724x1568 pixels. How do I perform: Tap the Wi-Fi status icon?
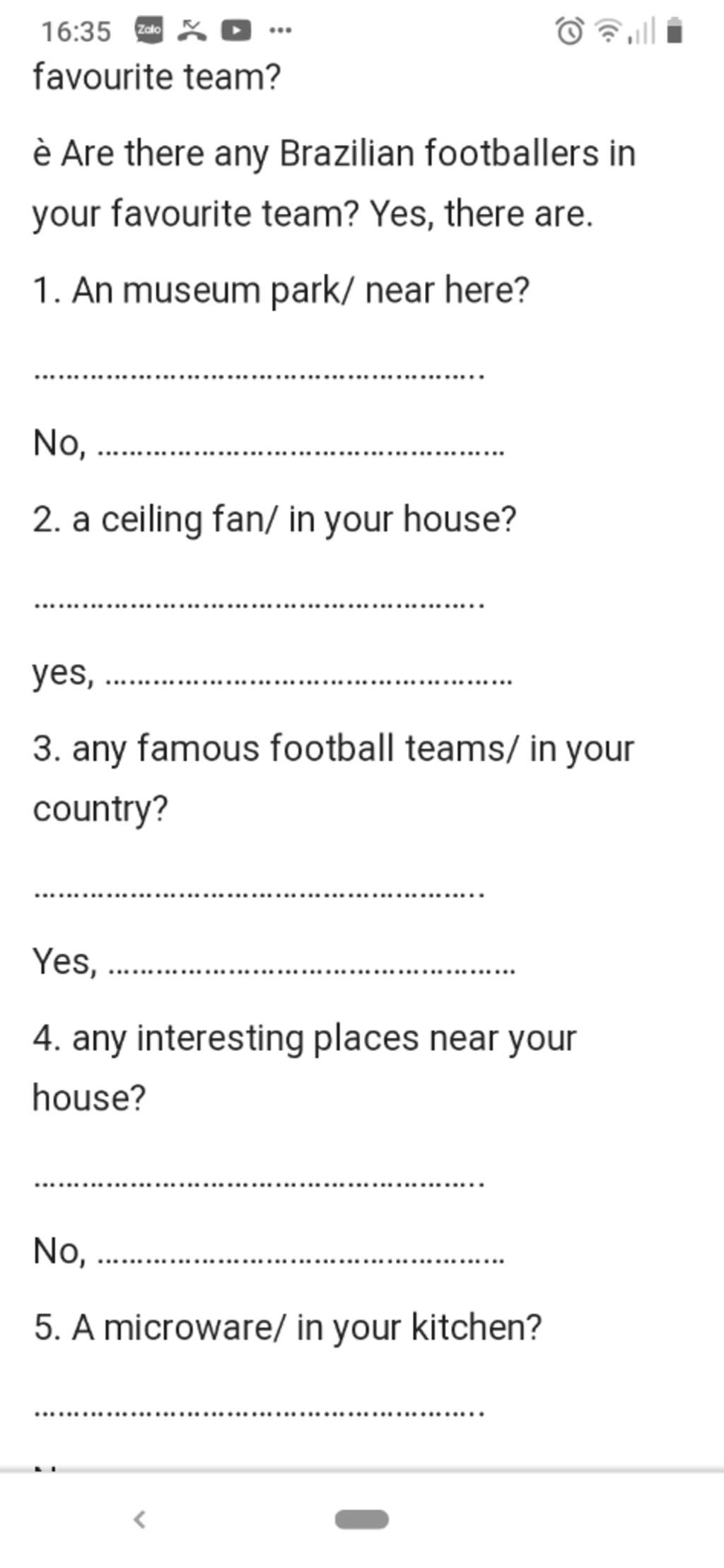click(x=608, y=31)
